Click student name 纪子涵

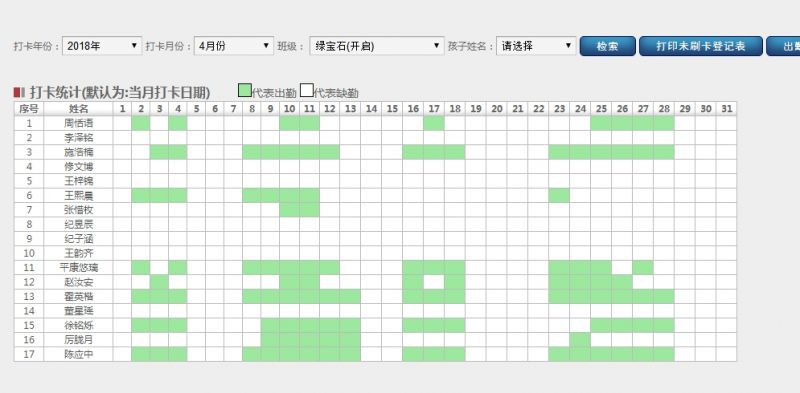79,239
